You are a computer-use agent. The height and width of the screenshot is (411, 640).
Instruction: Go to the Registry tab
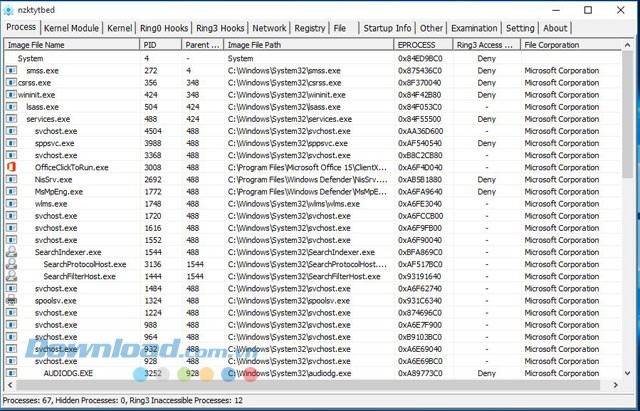[310, 28]
